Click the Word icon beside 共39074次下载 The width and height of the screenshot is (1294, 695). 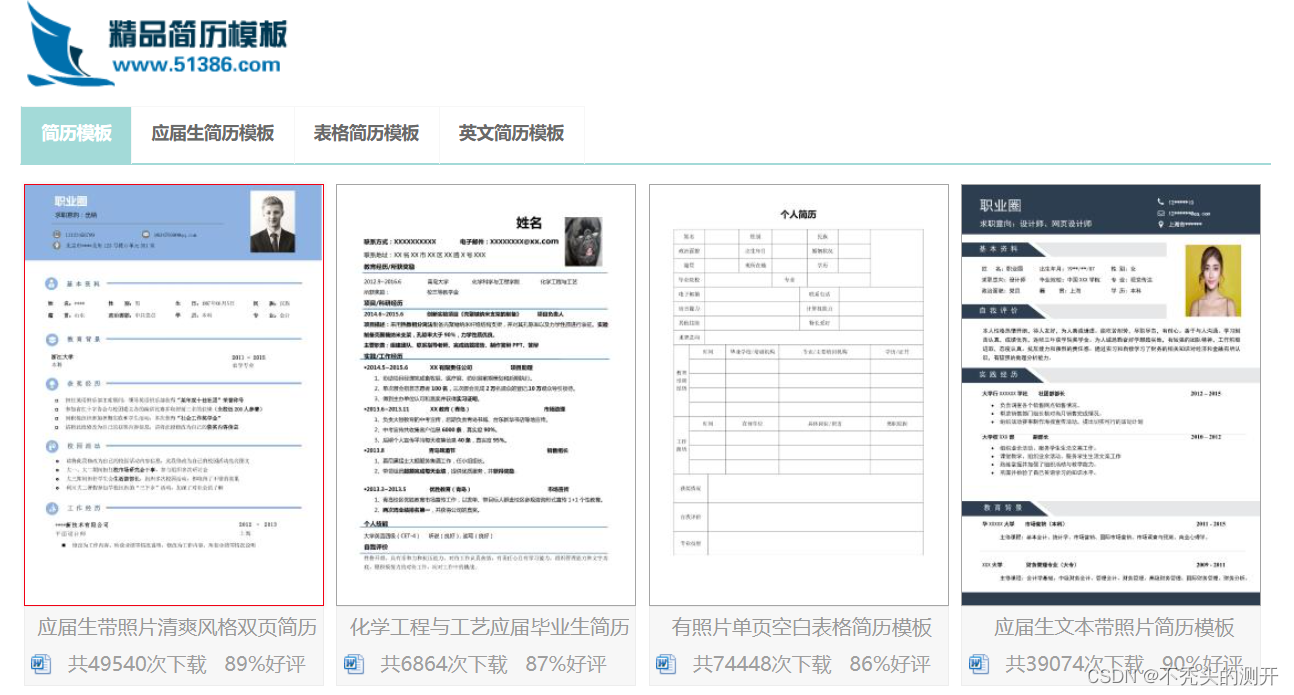979,664
